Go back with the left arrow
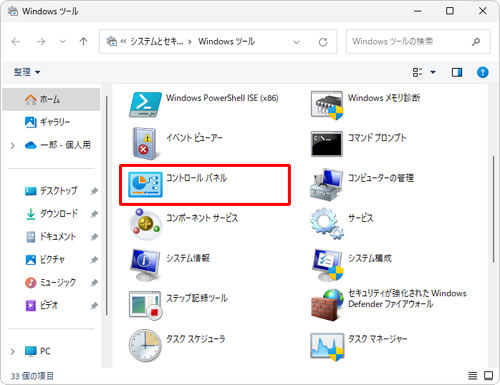Image resolution: width=500 pixels, height=385 pixels. click(x=16, y=42)
